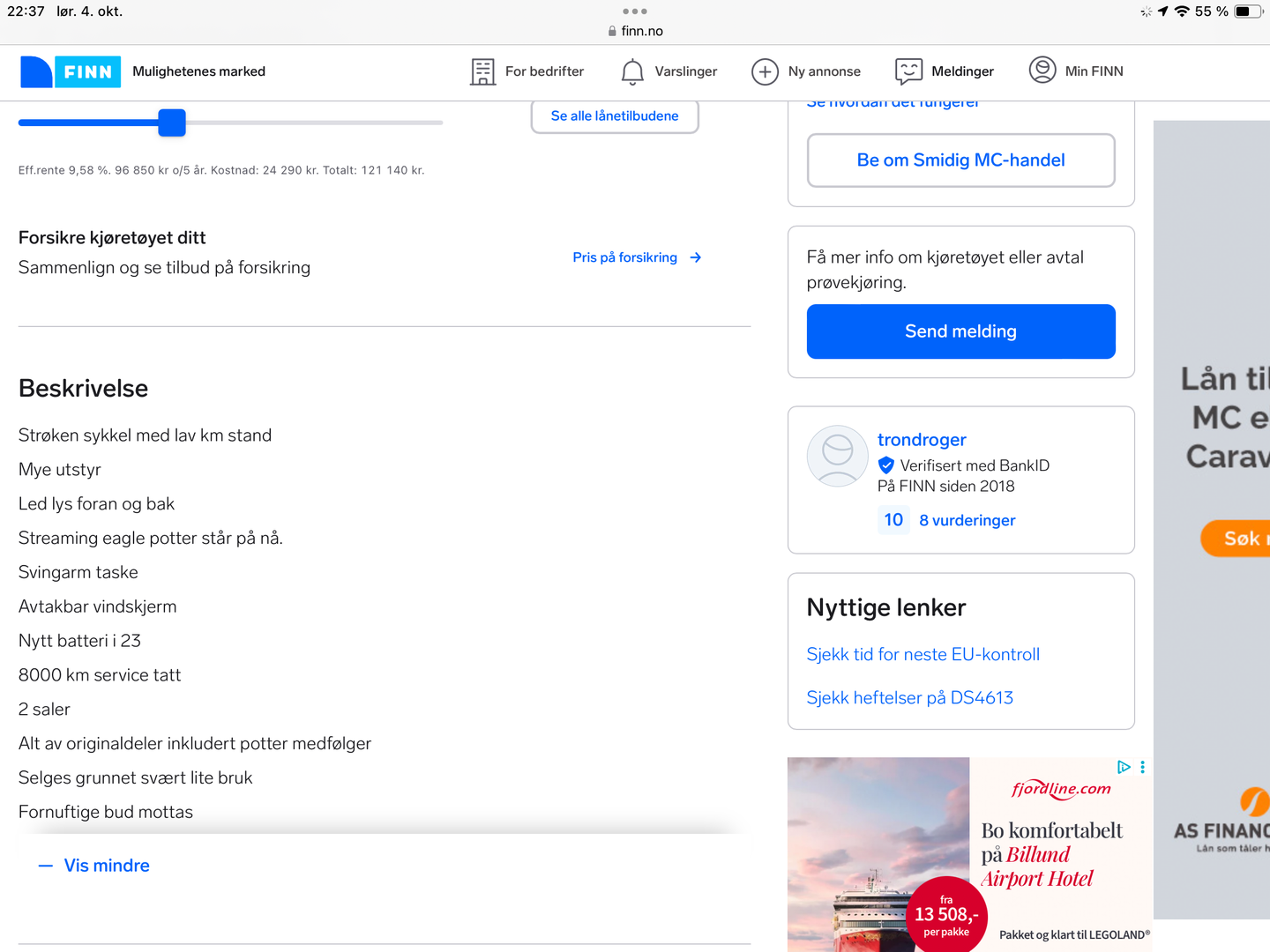Click the text Nytt batteri i 23
Image resolution: width=1270 pixels, height=952 pixels.
pyautogui.click(x=80, y=641)
